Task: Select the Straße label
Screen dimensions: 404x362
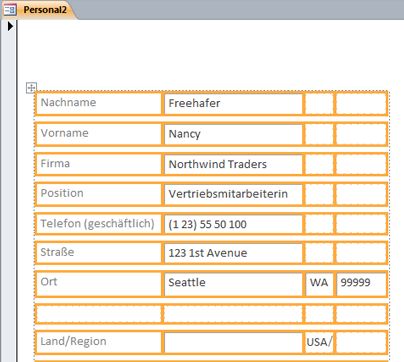Action: coord(98,253)
